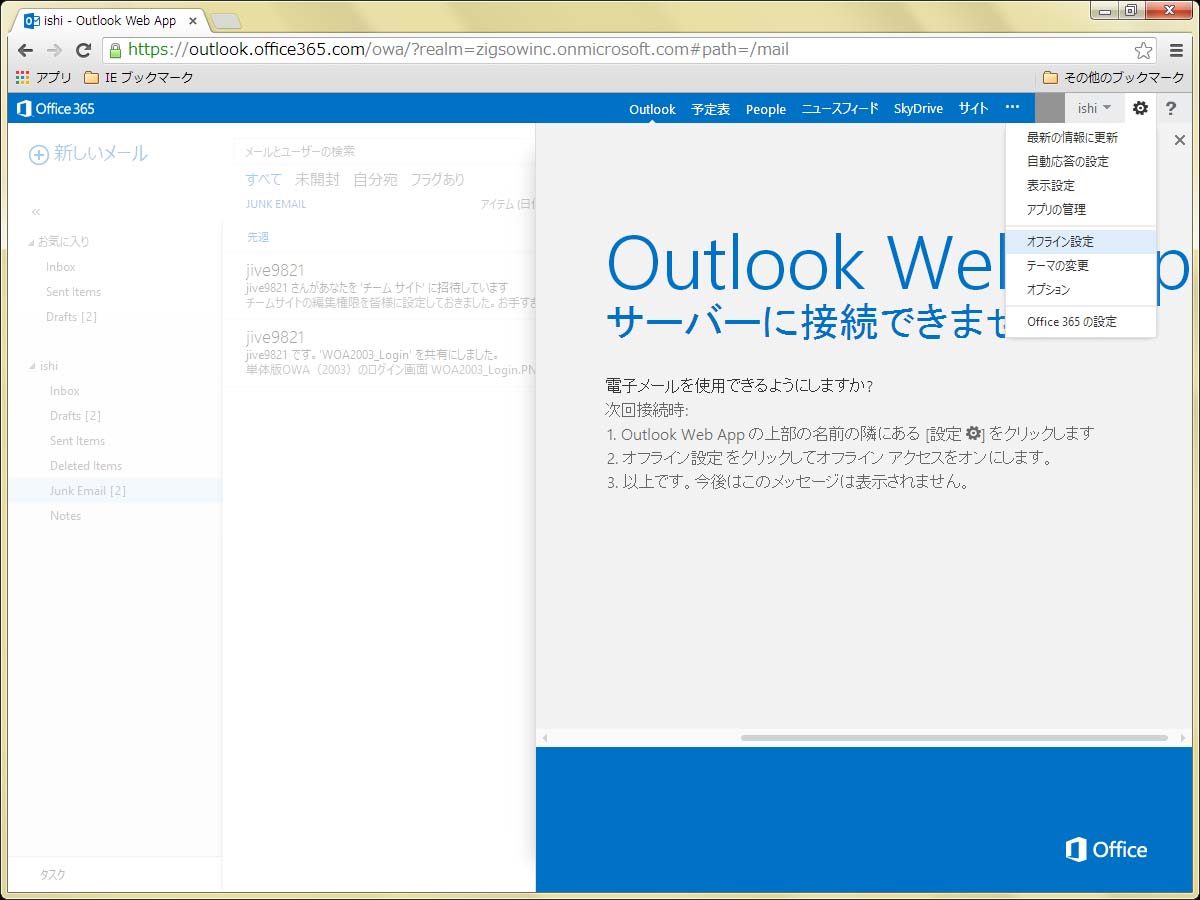Screen dimensions: 1200x900
Task: Open the help question mark icon
Action: point(1171,108)
